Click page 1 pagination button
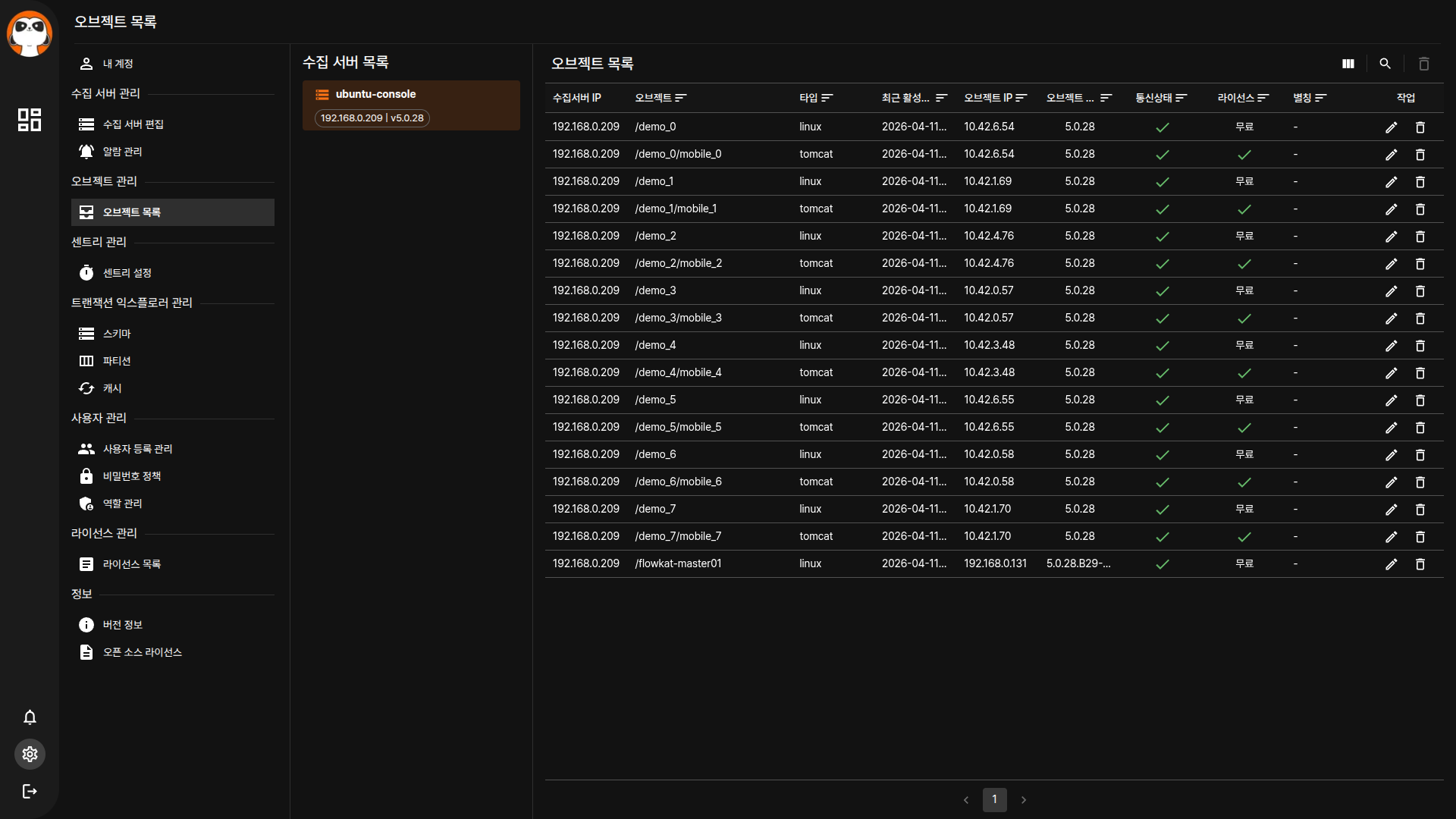Viewport: 1456px width, 819px height. (994, 800)
